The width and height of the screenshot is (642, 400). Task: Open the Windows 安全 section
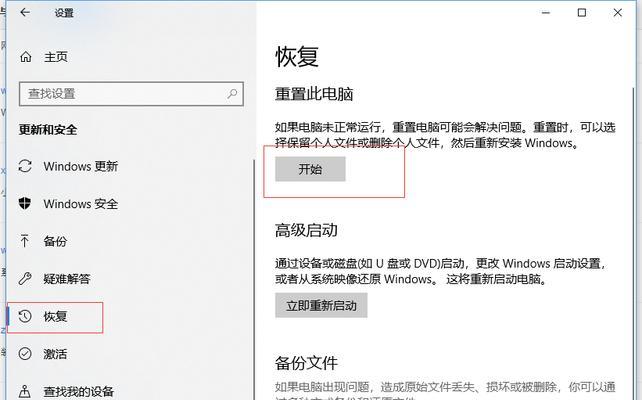(81, 203)
